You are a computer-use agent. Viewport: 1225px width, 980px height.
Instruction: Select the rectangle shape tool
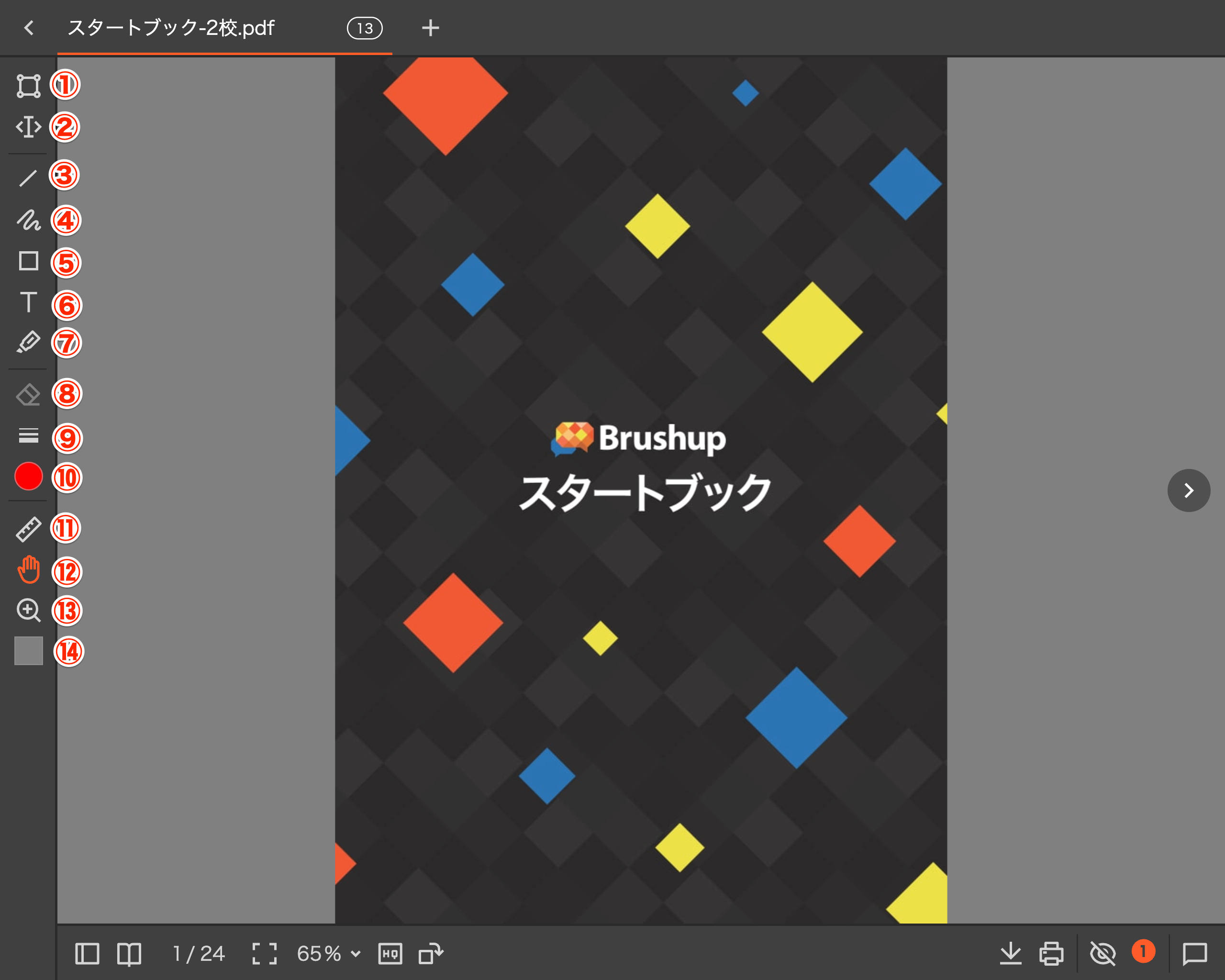point(28,261)
